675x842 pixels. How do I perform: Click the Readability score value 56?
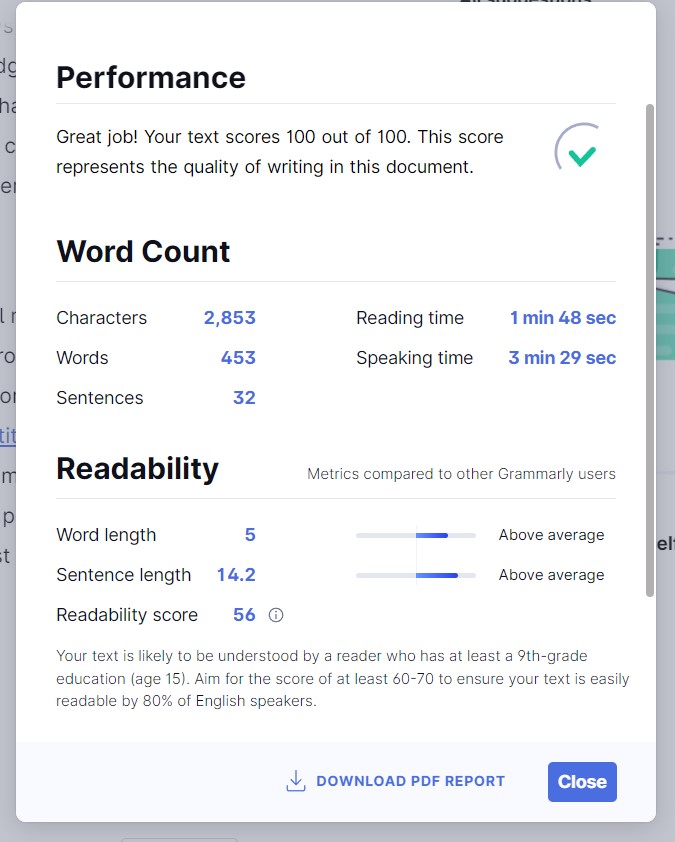244,615
